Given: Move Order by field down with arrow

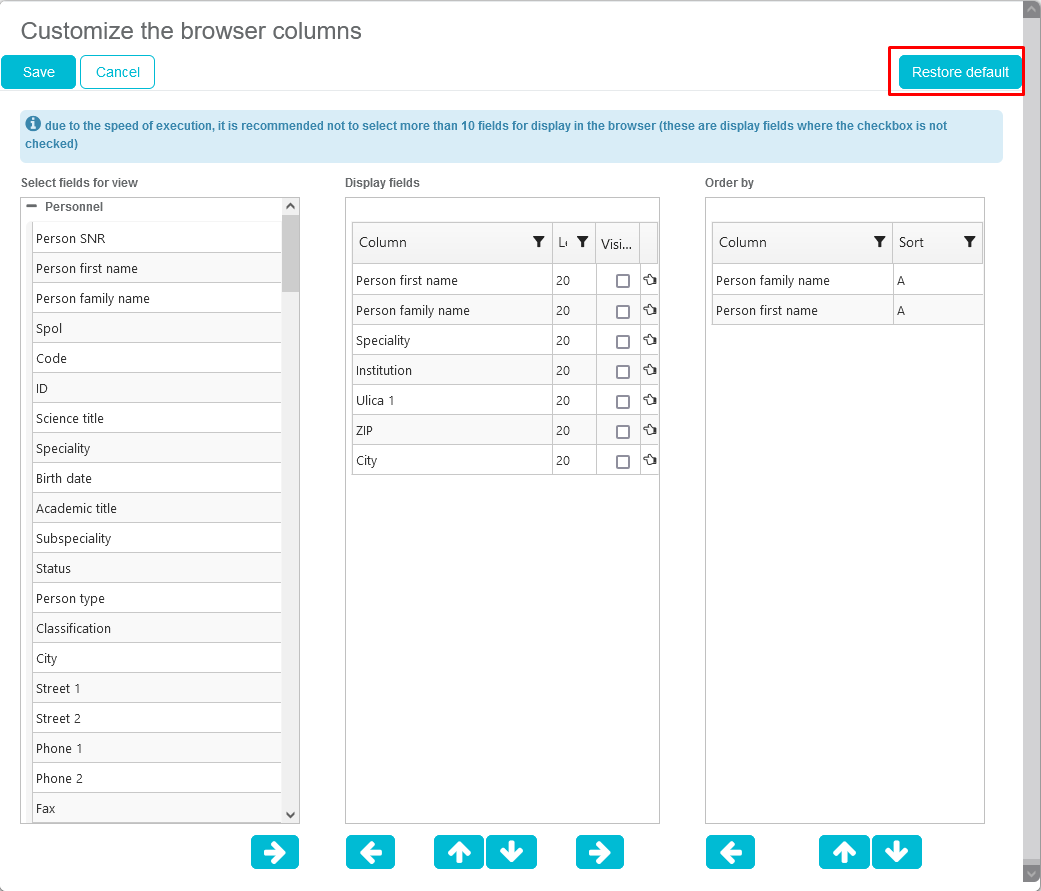Looking at the screenshot, I should tap(896, 852).
